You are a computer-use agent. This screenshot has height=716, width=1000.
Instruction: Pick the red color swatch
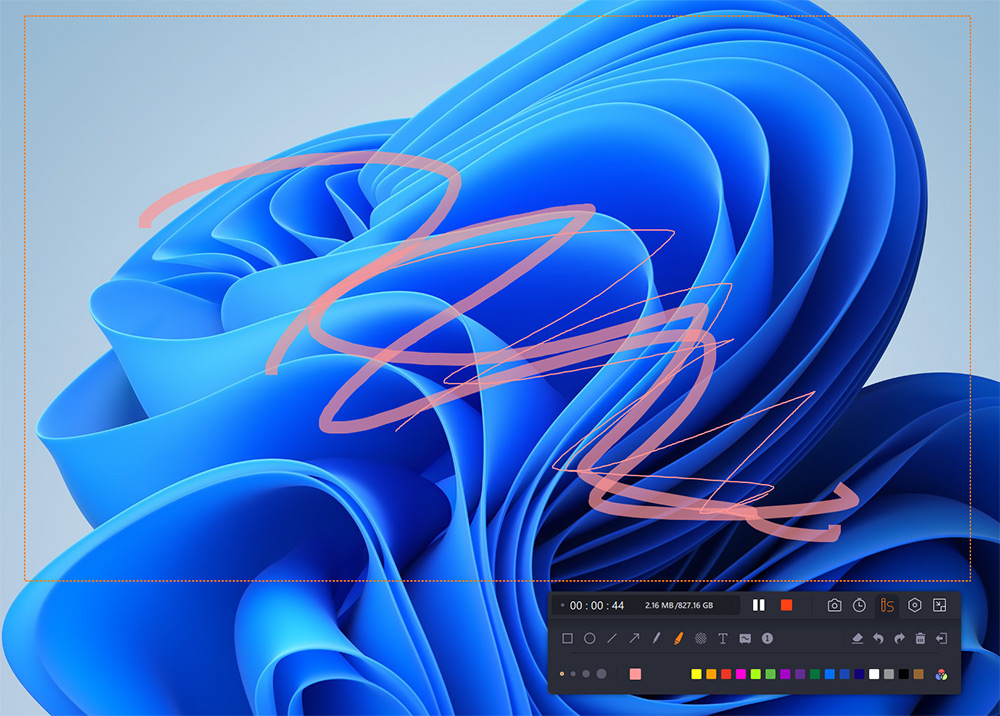click(x=726, y=674)
